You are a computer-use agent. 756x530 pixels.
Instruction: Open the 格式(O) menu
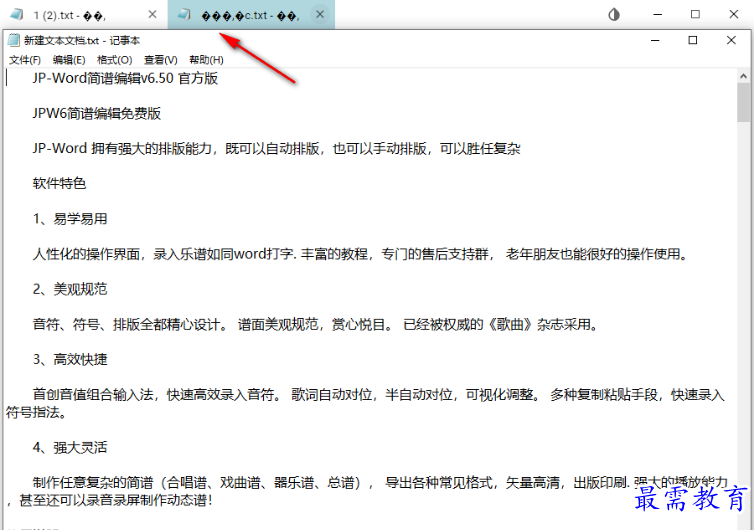pos(115,60)
